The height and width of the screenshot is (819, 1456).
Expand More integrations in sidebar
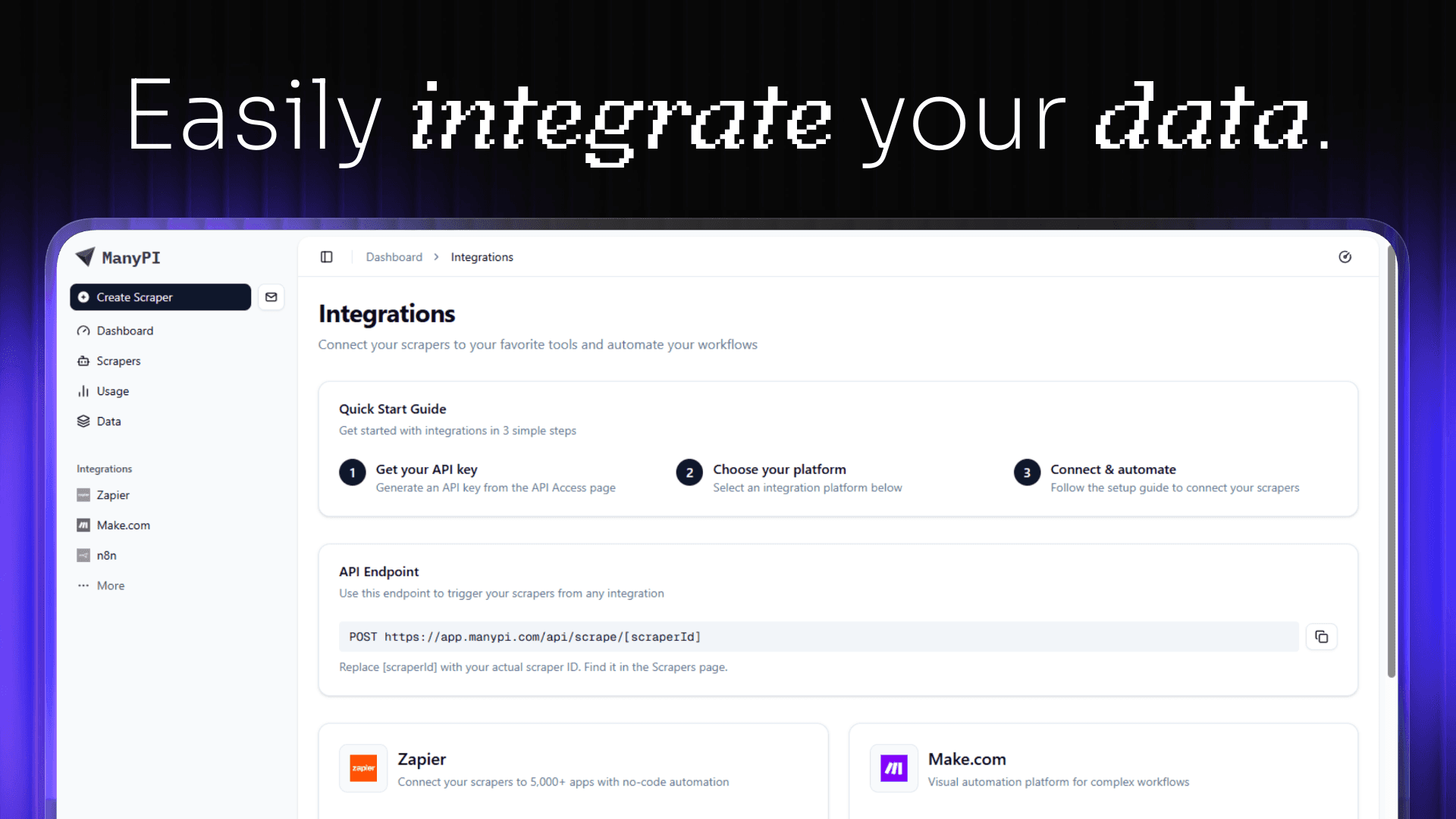point(110,585)
